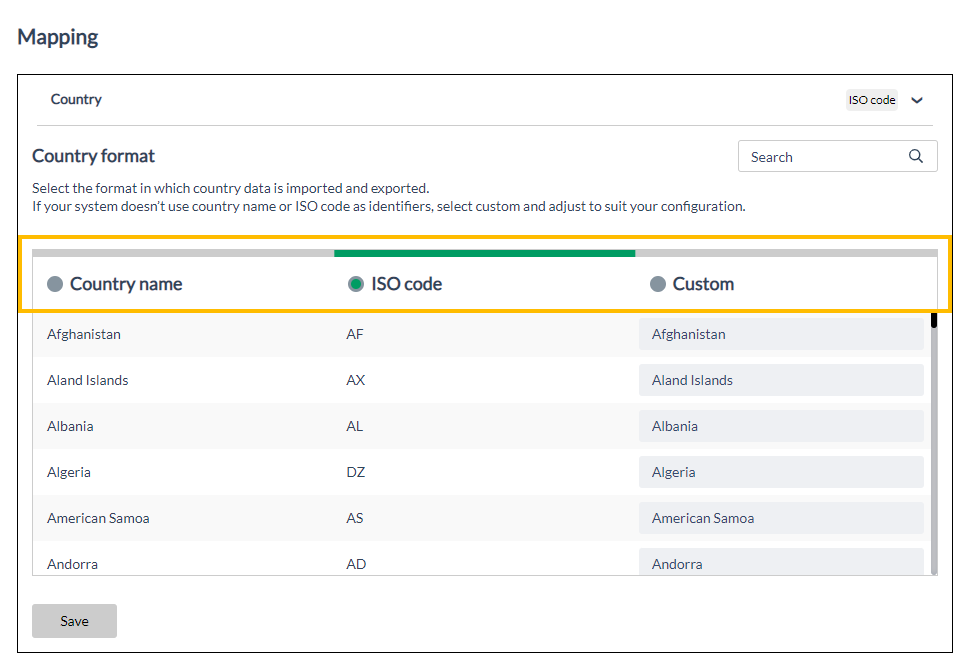970x667 pixels.
Task: Click the AX ISO code entry
Action: click(x=354, y=380)
